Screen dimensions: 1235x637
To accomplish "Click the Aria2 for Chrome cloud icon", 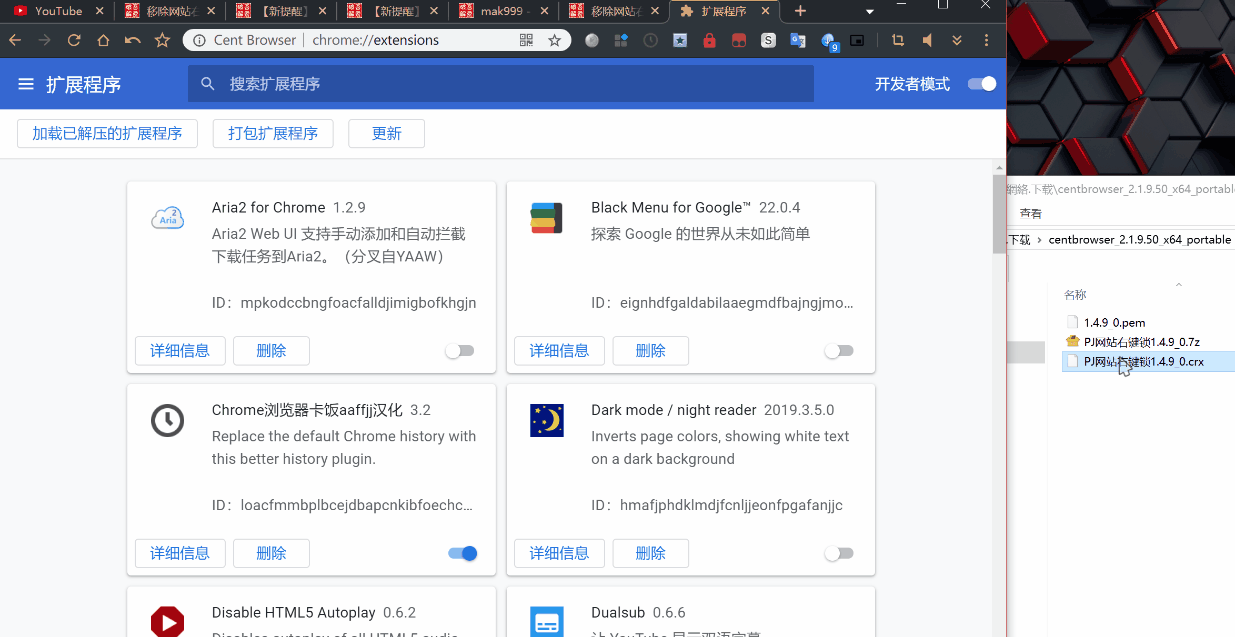I will (167, 218).
